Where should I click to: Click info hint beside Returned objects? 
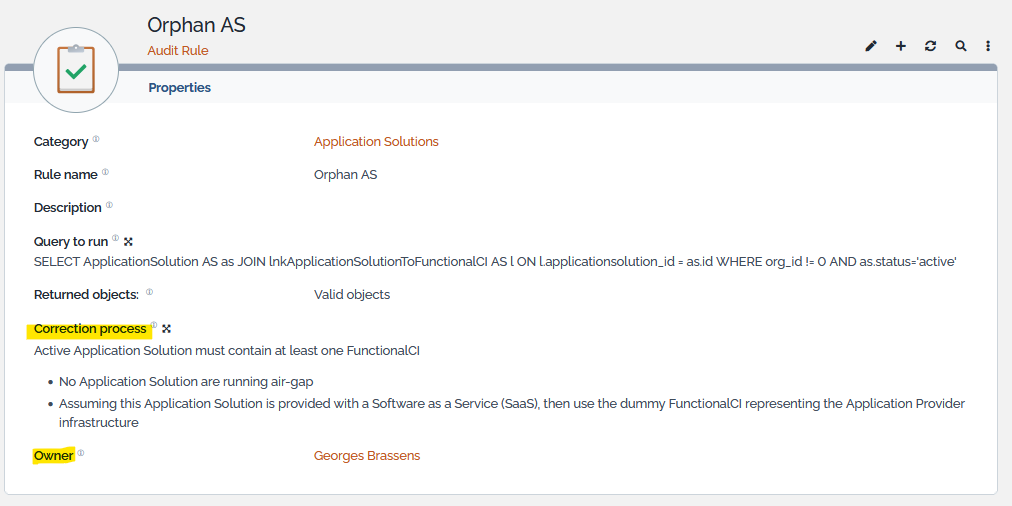150,292
